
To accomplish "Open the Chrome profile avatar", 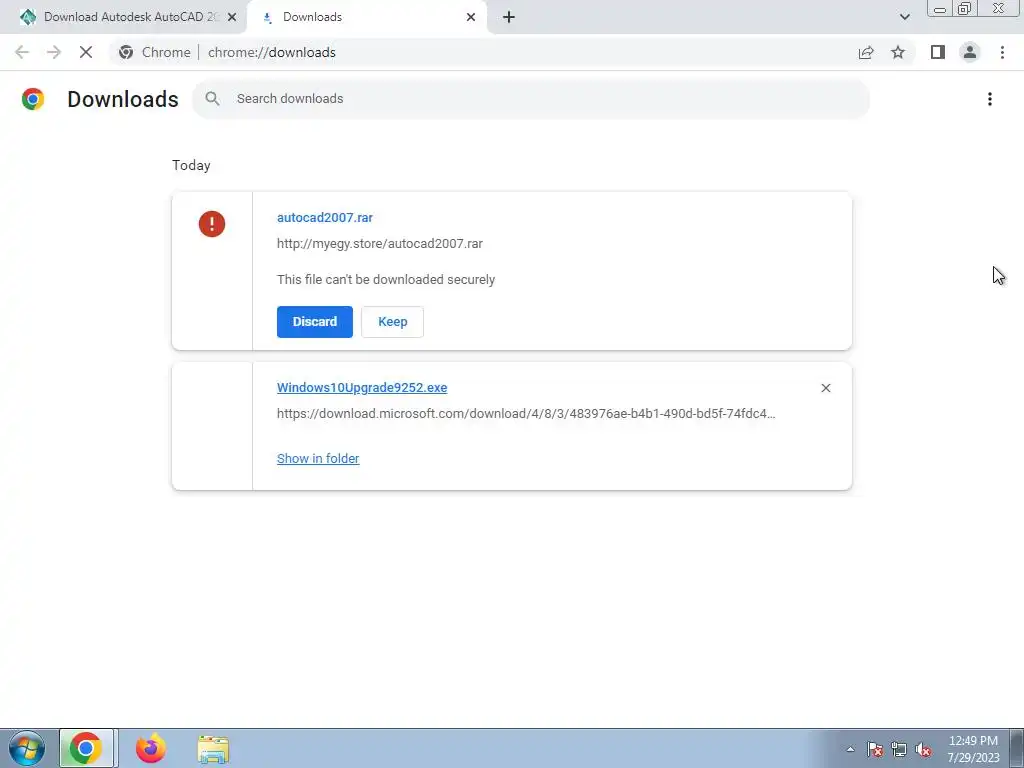I will pyautogui.click(x=970, y=52).
